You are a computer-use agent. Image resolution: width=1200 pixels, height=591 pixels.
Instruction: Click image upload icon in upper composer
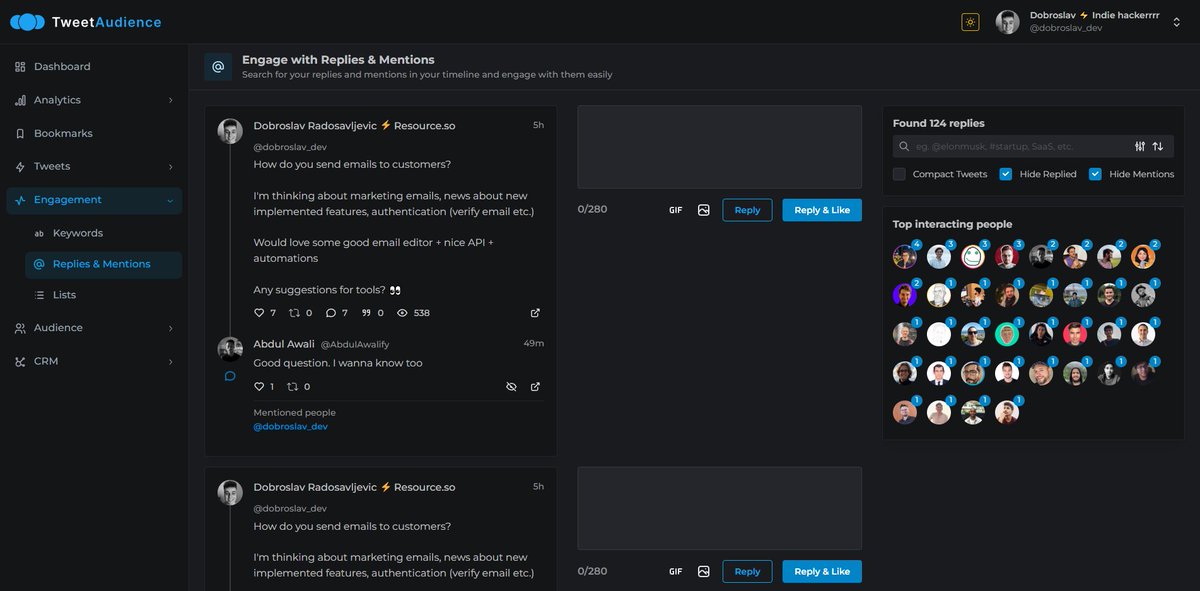[x=704, y=210]
